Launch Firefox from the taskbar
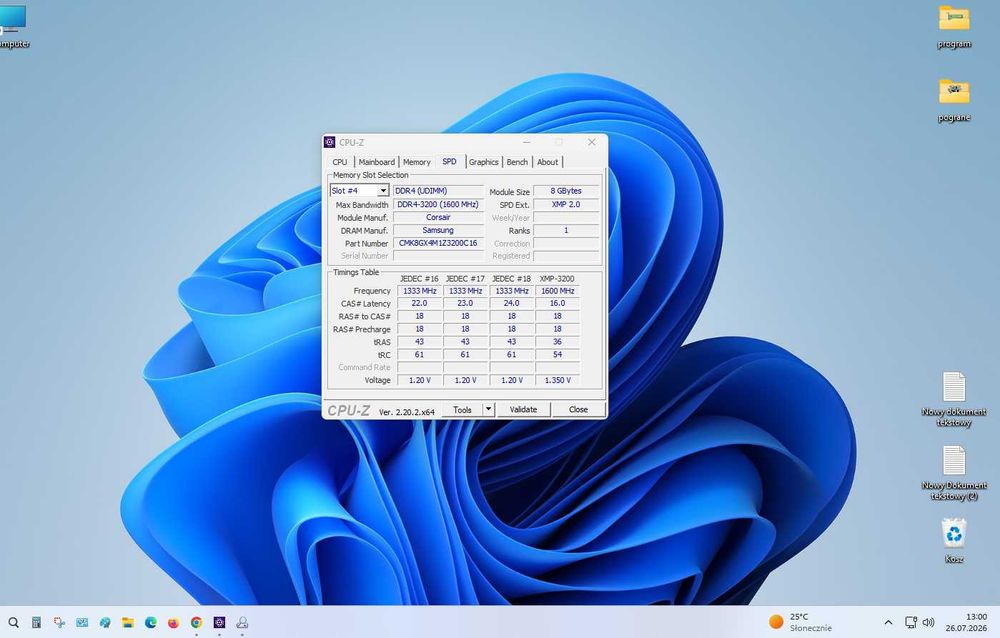Viewport: 1000px width, 638px height. coord(173,623)
